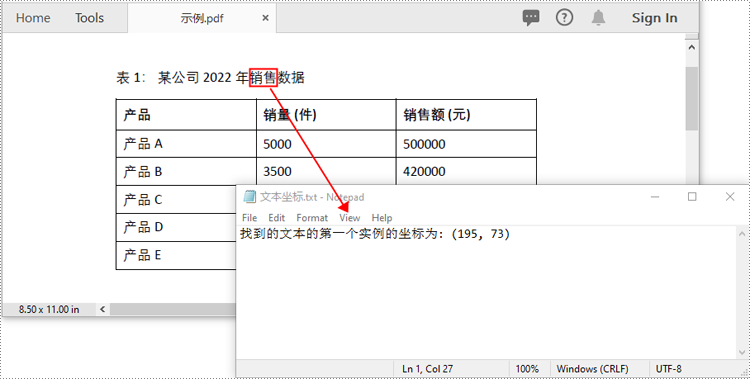Image resolution: width=750 pixels, height=379 pixels.
Task: Click the Notepad title 文本坐标.txt - Notepad
Action: tap(312, 197)
